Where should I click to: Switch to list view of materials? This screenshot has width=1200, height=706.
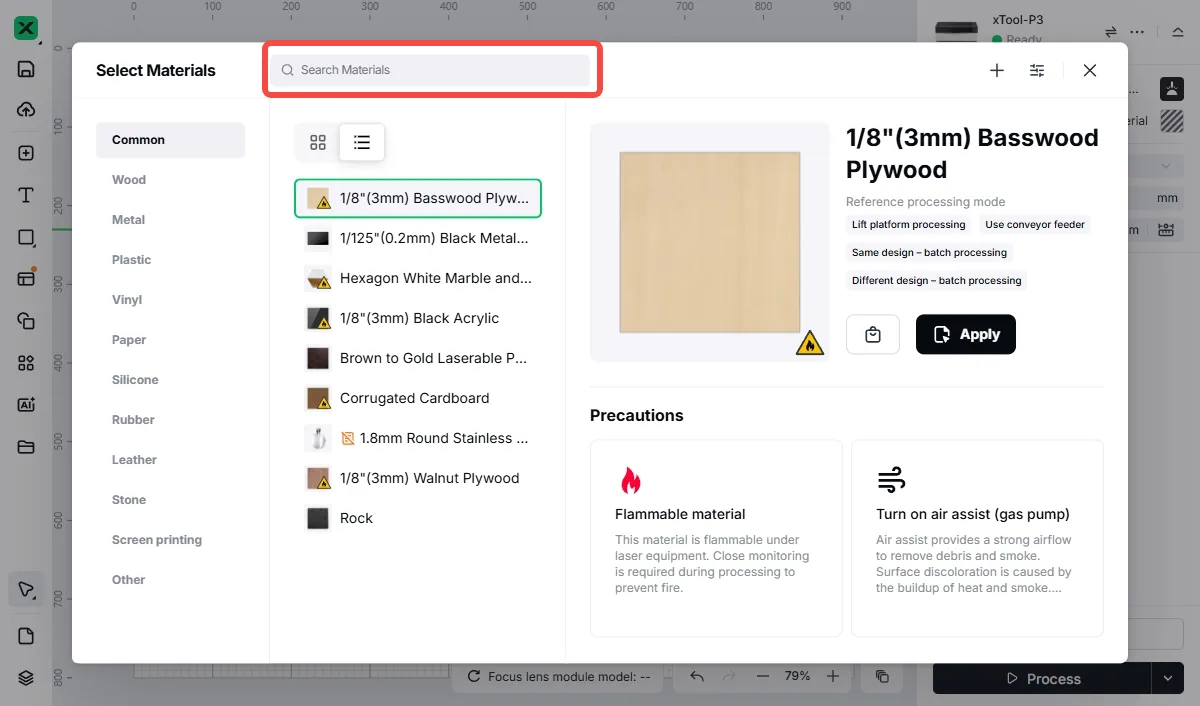click(x=362, y=143)
